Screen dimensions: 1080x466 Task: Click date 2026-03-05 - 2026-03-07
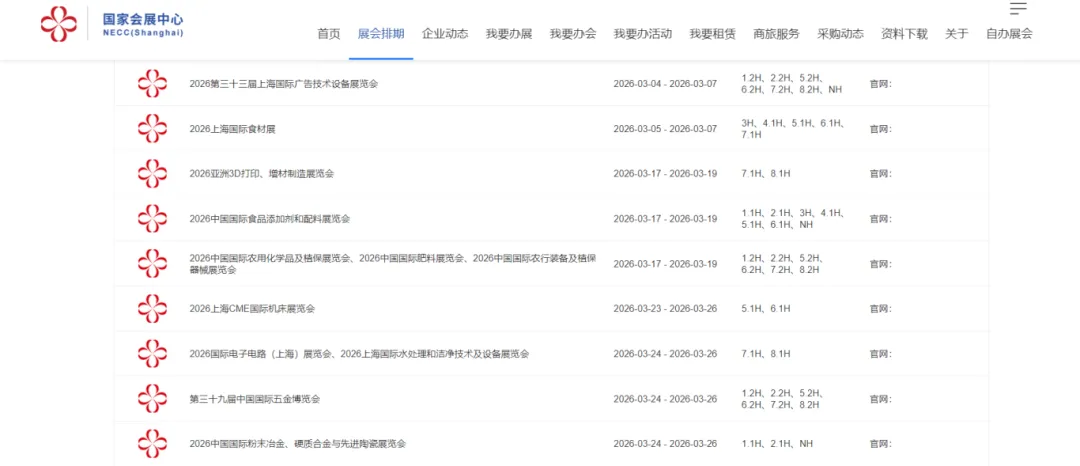pos(665,129)
